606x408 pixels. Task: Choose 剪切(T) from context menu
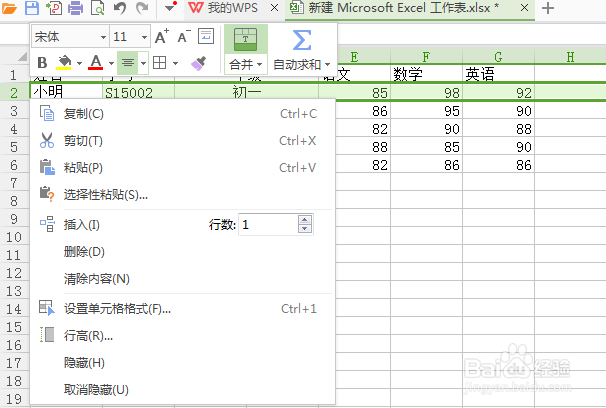[x=182, y=141]
